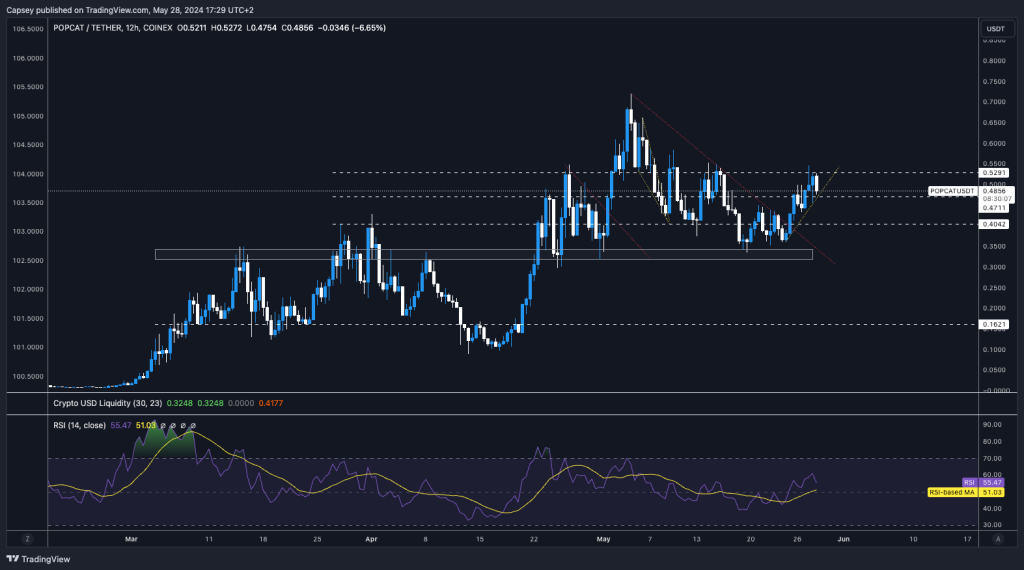Select the 0.4042 horizontal level price tag
The height and width of the screenshot is (570, 1024).
[995, 225]
